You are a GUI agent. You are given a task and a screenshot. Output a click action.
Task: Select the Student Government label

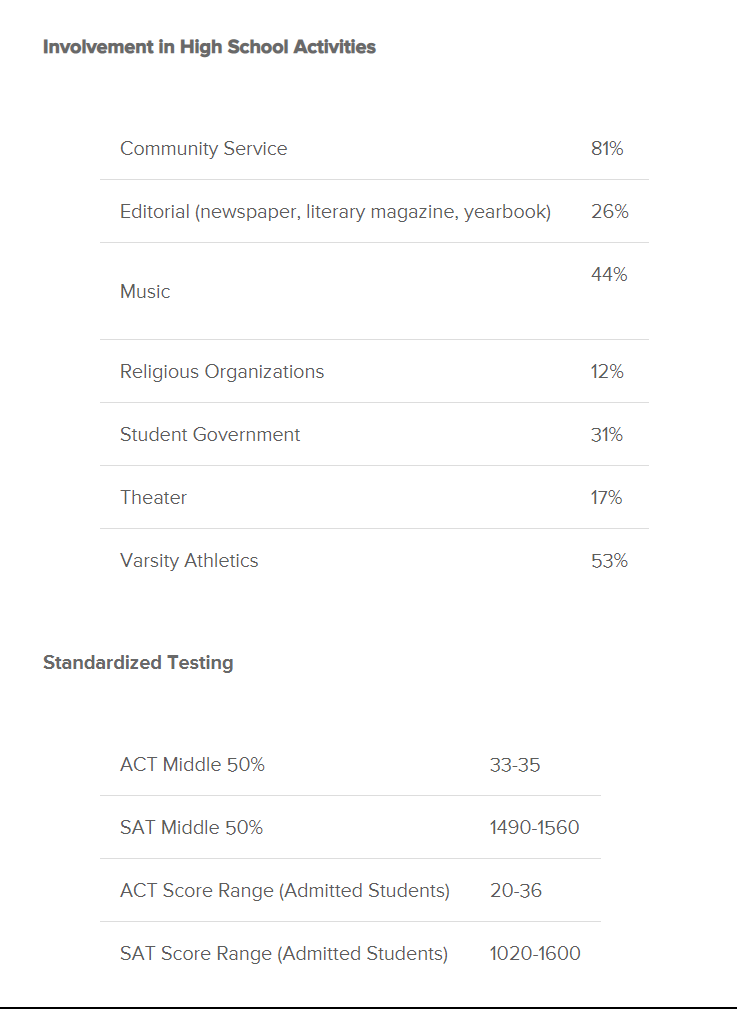[x=210, y=435]
